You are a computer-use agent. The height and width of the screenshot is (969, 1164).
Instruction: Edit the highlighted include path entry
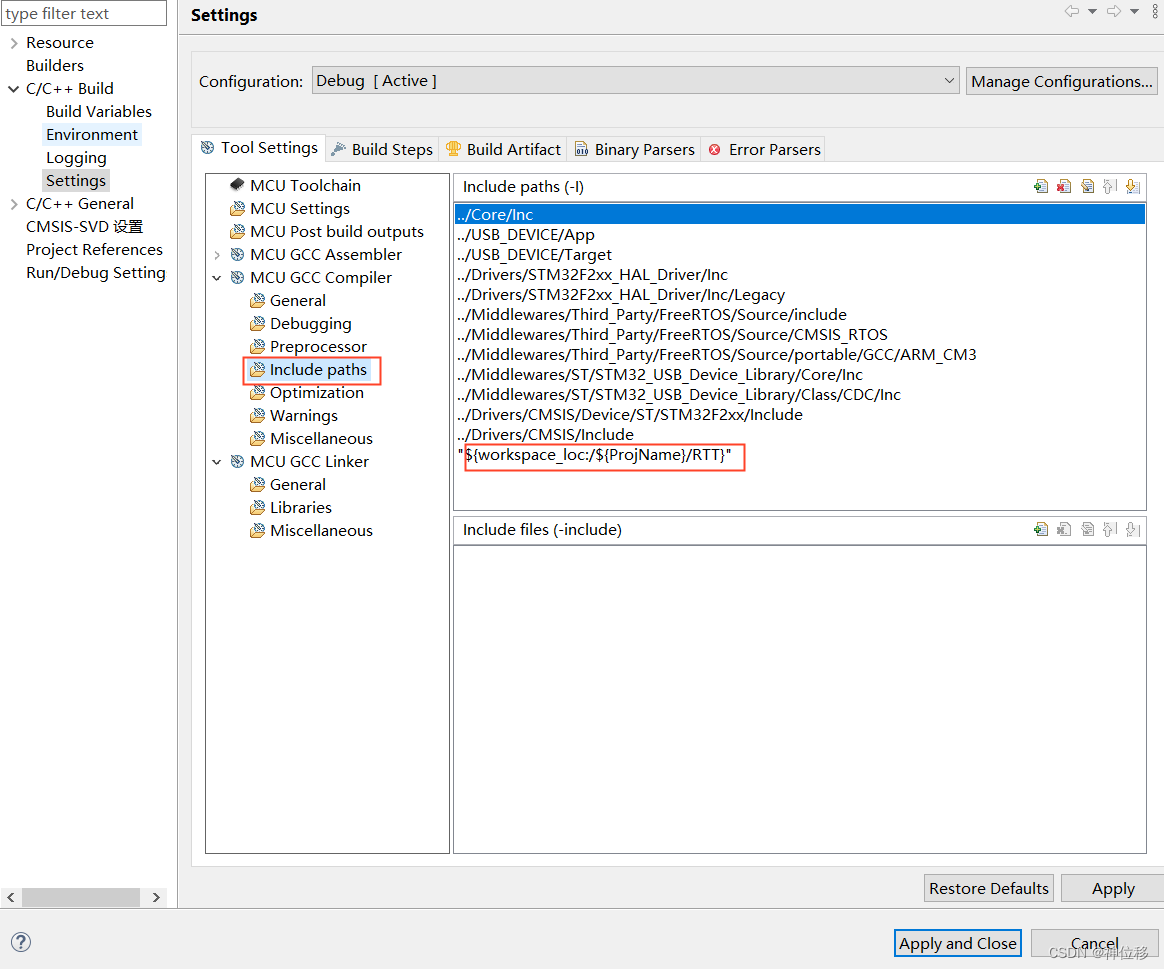[1087, 186]
